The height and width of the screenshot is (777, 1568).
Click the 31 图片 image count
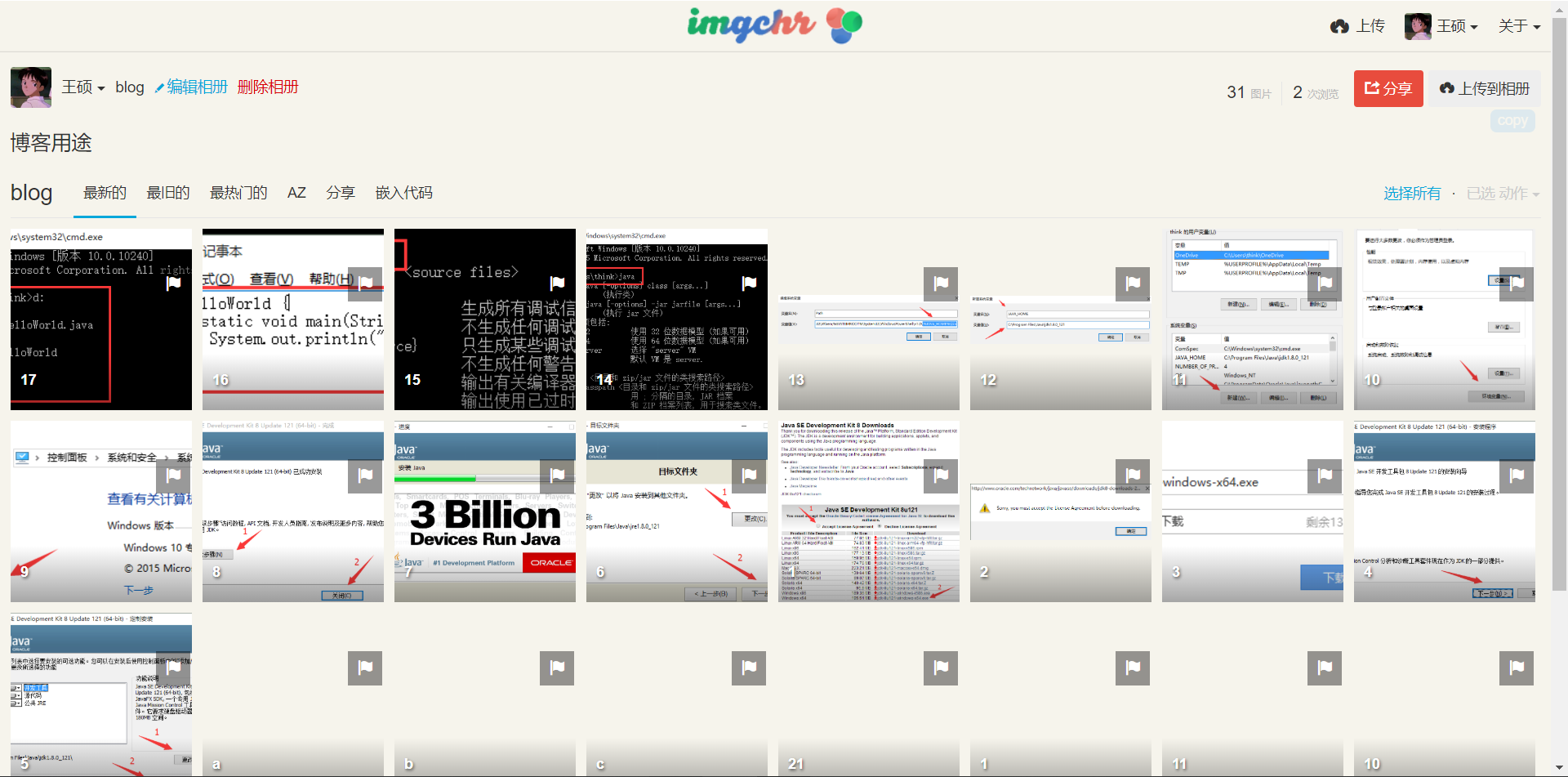[x=1249, y=93]
